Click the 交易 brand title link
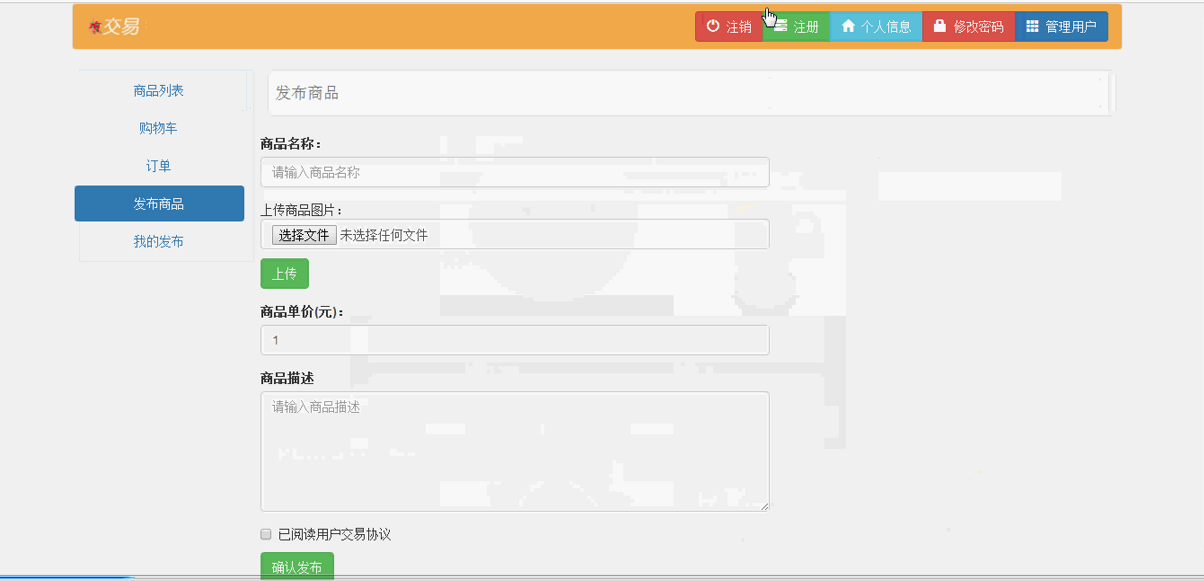This screenshot has height=581, width=1204. [x=121, y=27]
